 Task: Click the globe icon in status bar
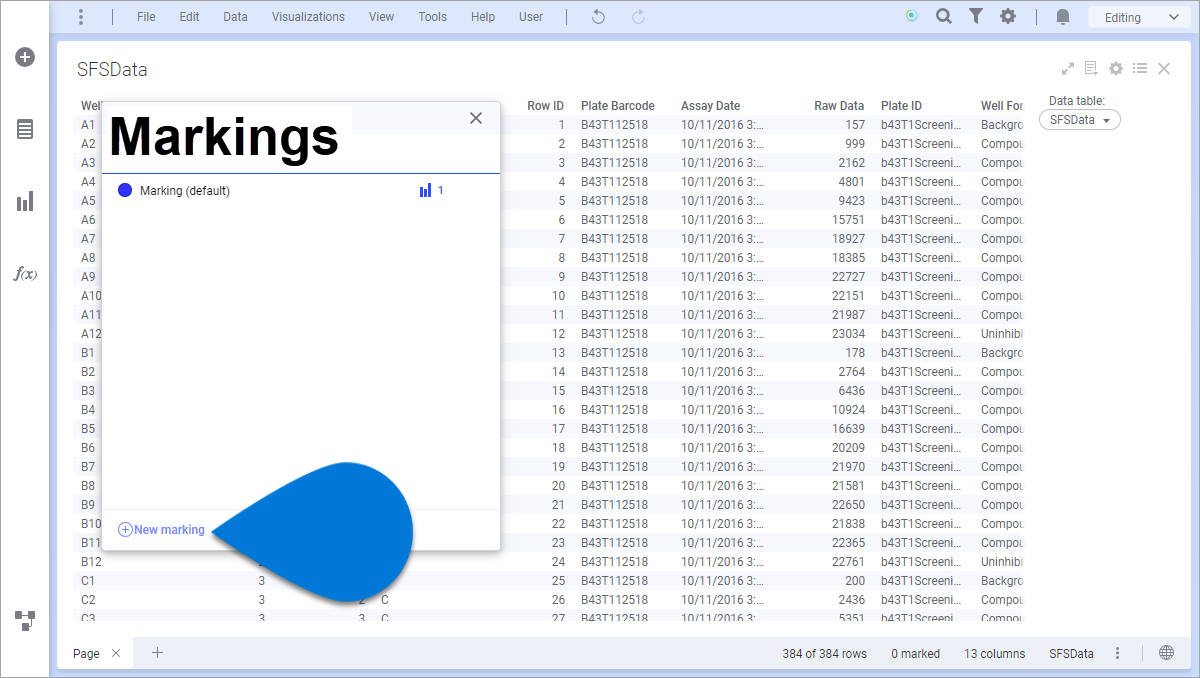click(x=1166, y=653)
